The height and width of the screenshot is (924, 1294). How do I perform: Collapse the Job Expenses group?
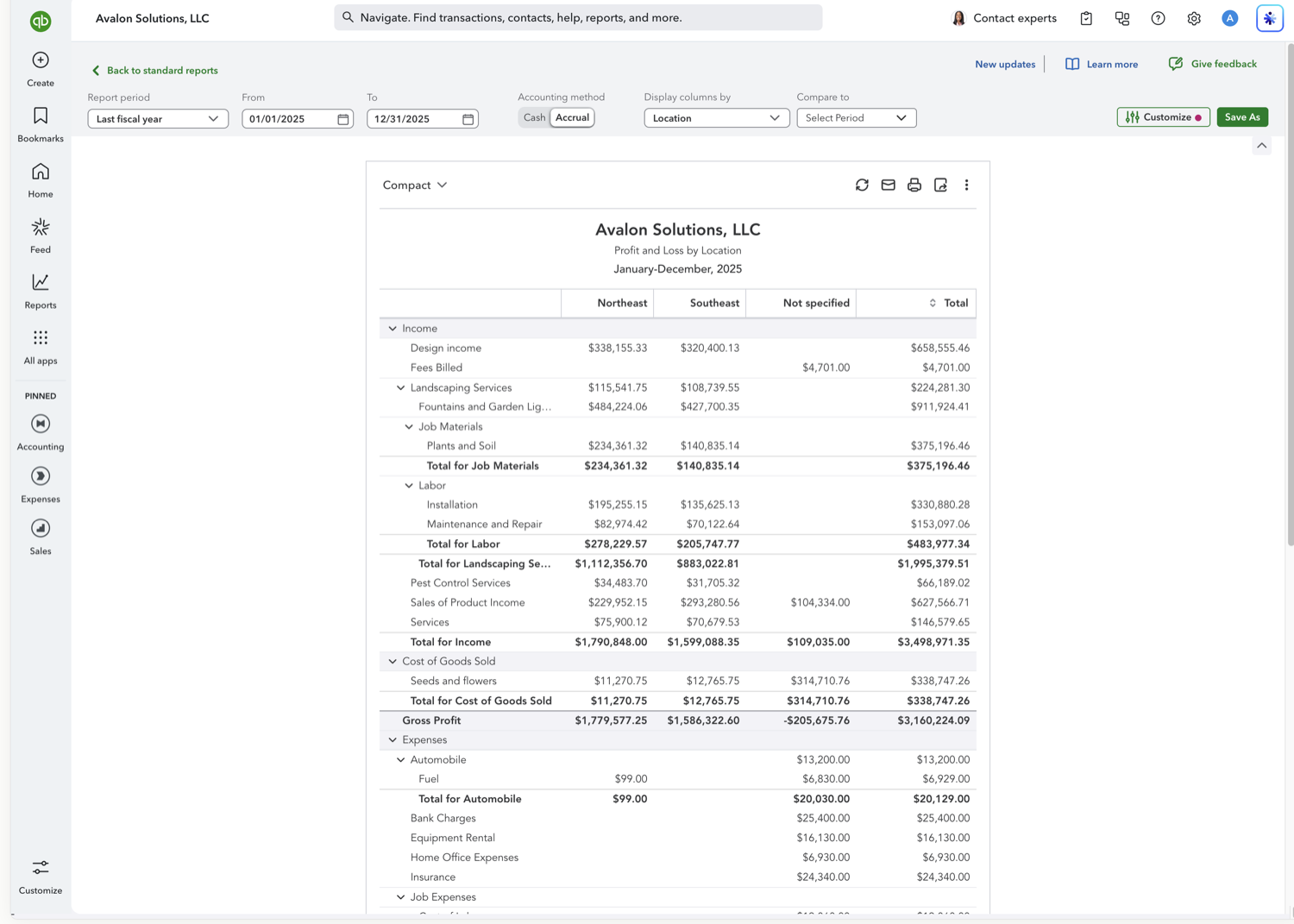[x=401, y=897]
